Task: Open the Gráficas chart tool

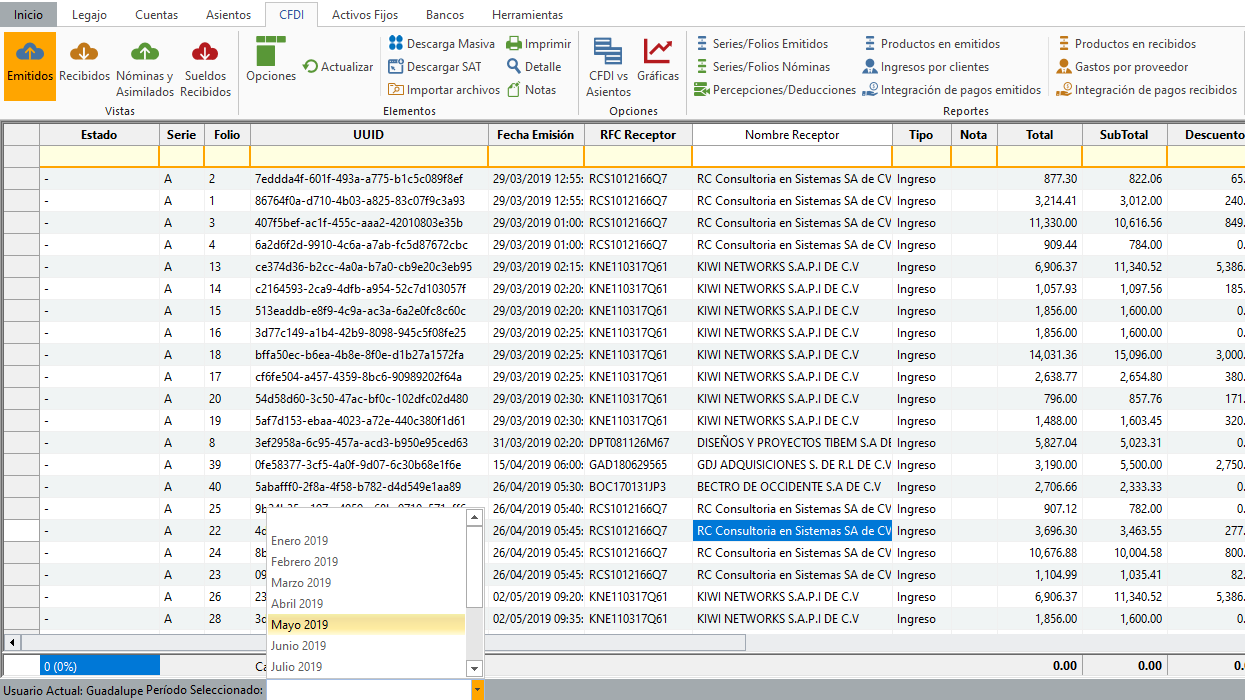Action: point(658,60)
